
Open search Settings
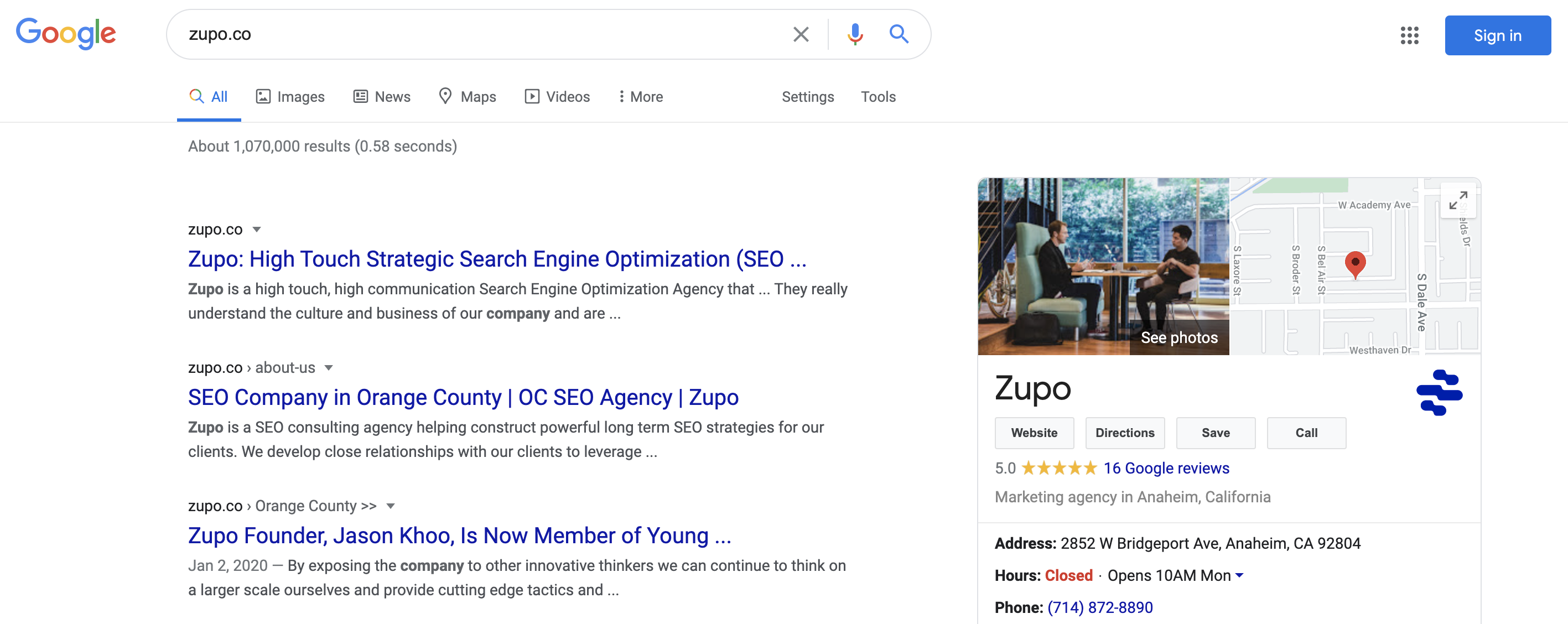tap(808, 97)
